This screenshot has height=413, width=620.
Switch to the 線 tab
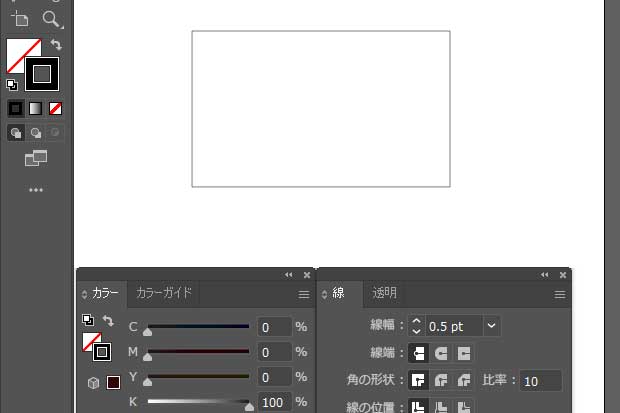[x=338, y=293]
